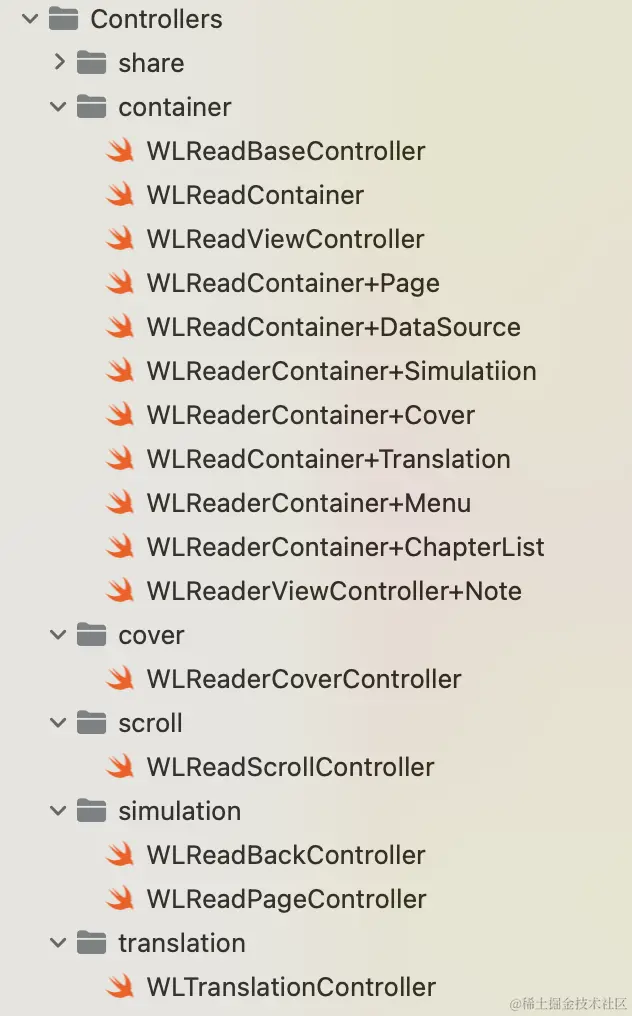632x1016 pixels.
Task: Open WLReaderContainer+Simulatiion file
Action: (x=342, y=371)
